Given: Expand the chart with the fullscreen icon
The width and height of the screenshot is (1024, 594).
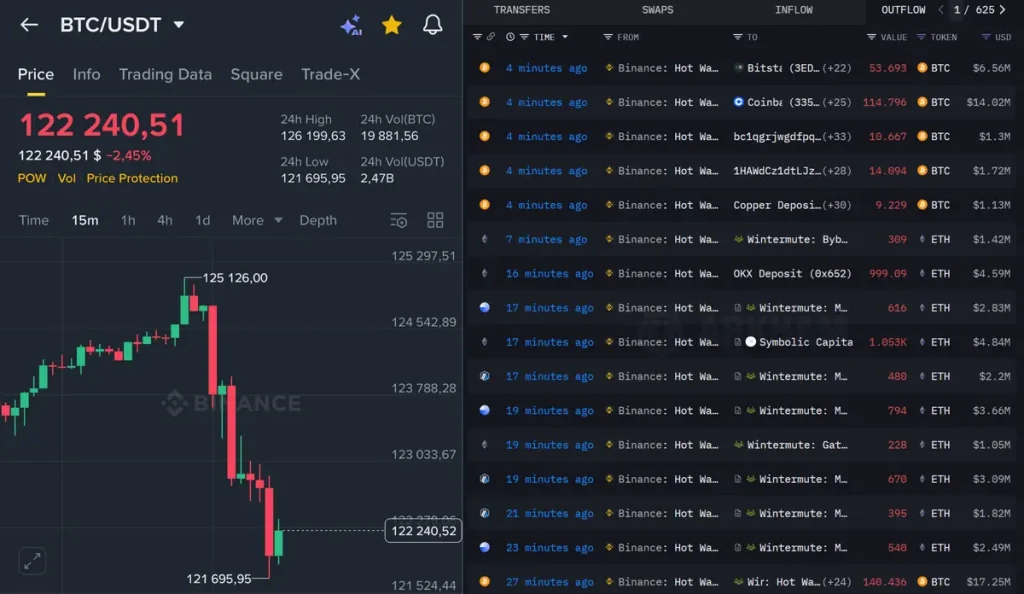Looking at the screenshot, I should 31,561.
